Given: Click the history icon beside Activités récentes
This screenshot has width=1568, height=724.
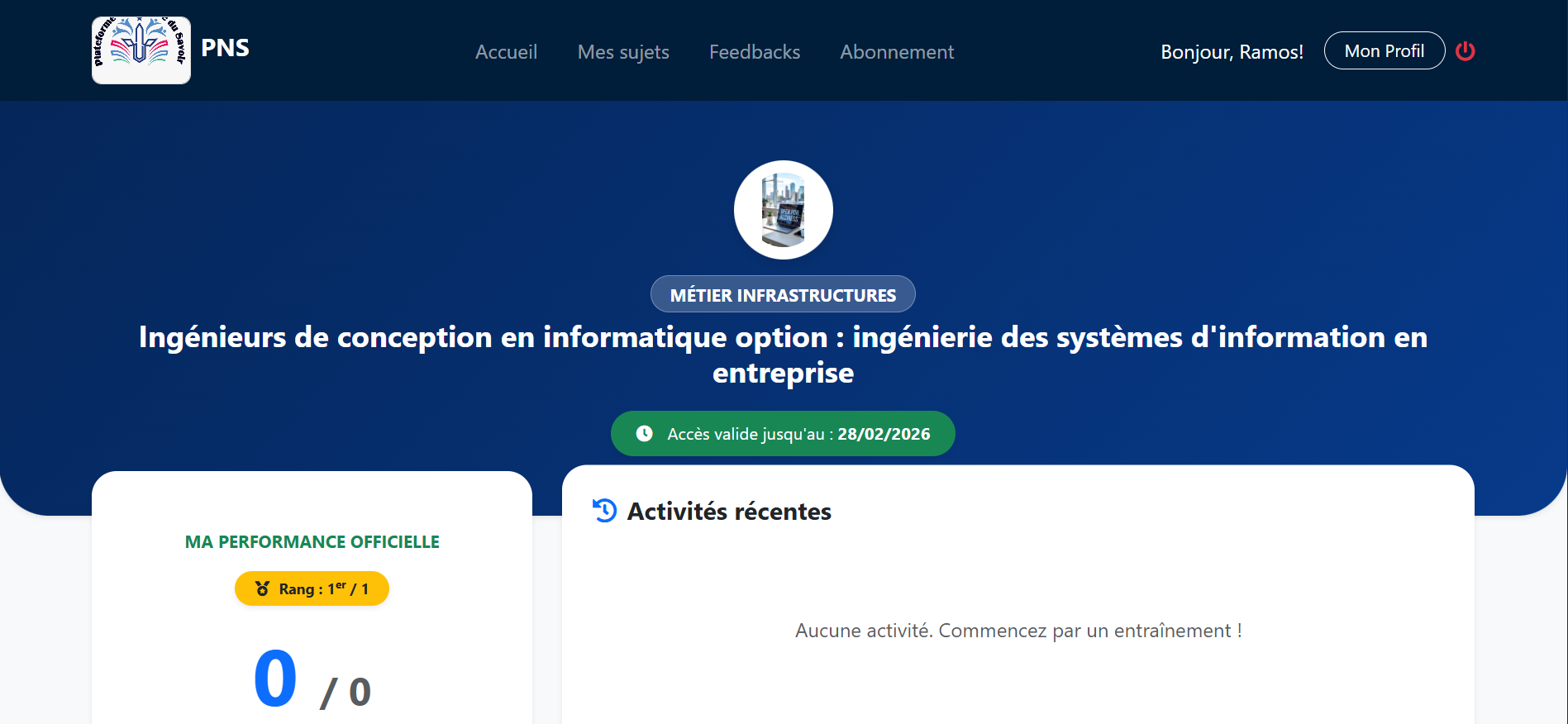Looking at the screenshot, I should click(605, 511).
